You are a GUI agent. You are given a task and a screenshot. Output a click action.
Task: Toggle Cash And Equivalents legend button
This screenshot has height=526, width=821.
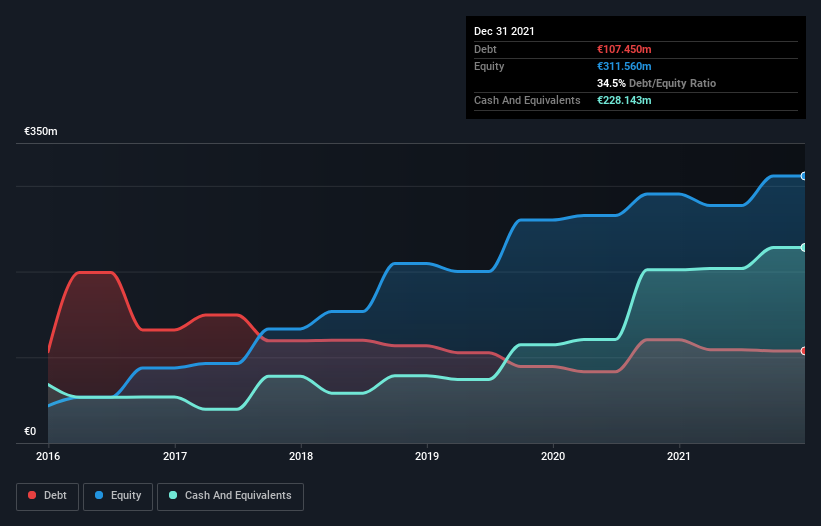coord(230,496)
